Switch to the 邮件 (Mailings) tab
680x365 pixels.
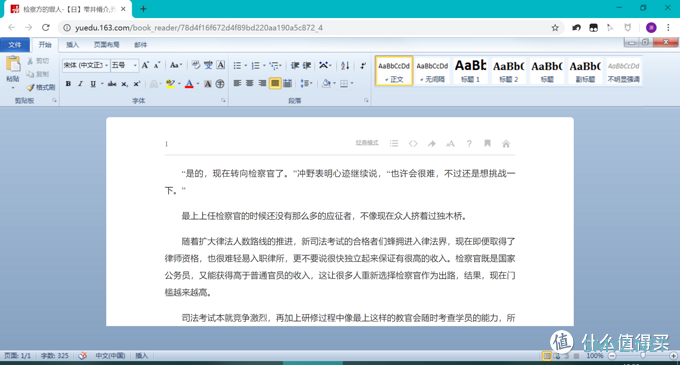(141, 45)
